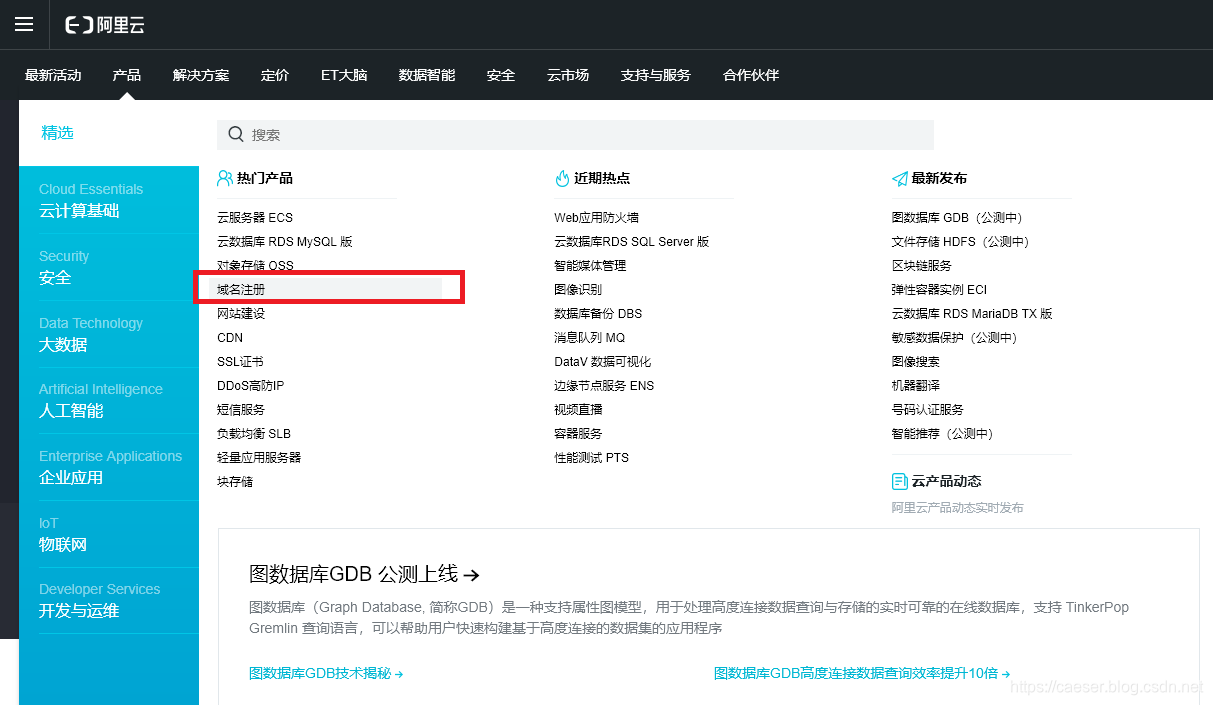The image size is (1213, 705).
Task: Open 图数据库GDB技术揭秘 link
Action: click(326, 674)
